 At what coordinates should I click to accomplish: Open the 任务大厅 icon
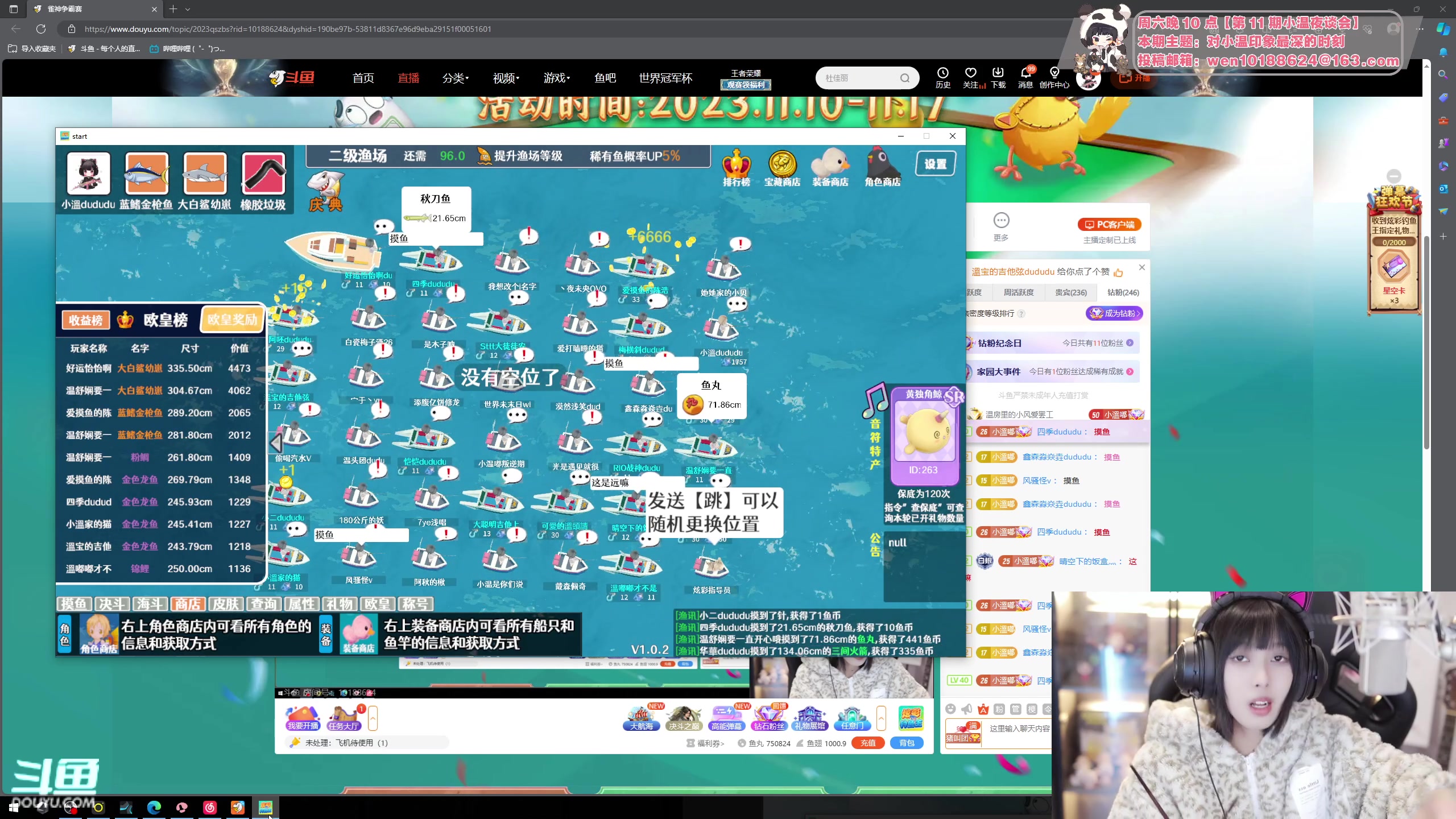pyautogui.click(x=344, y=718)
